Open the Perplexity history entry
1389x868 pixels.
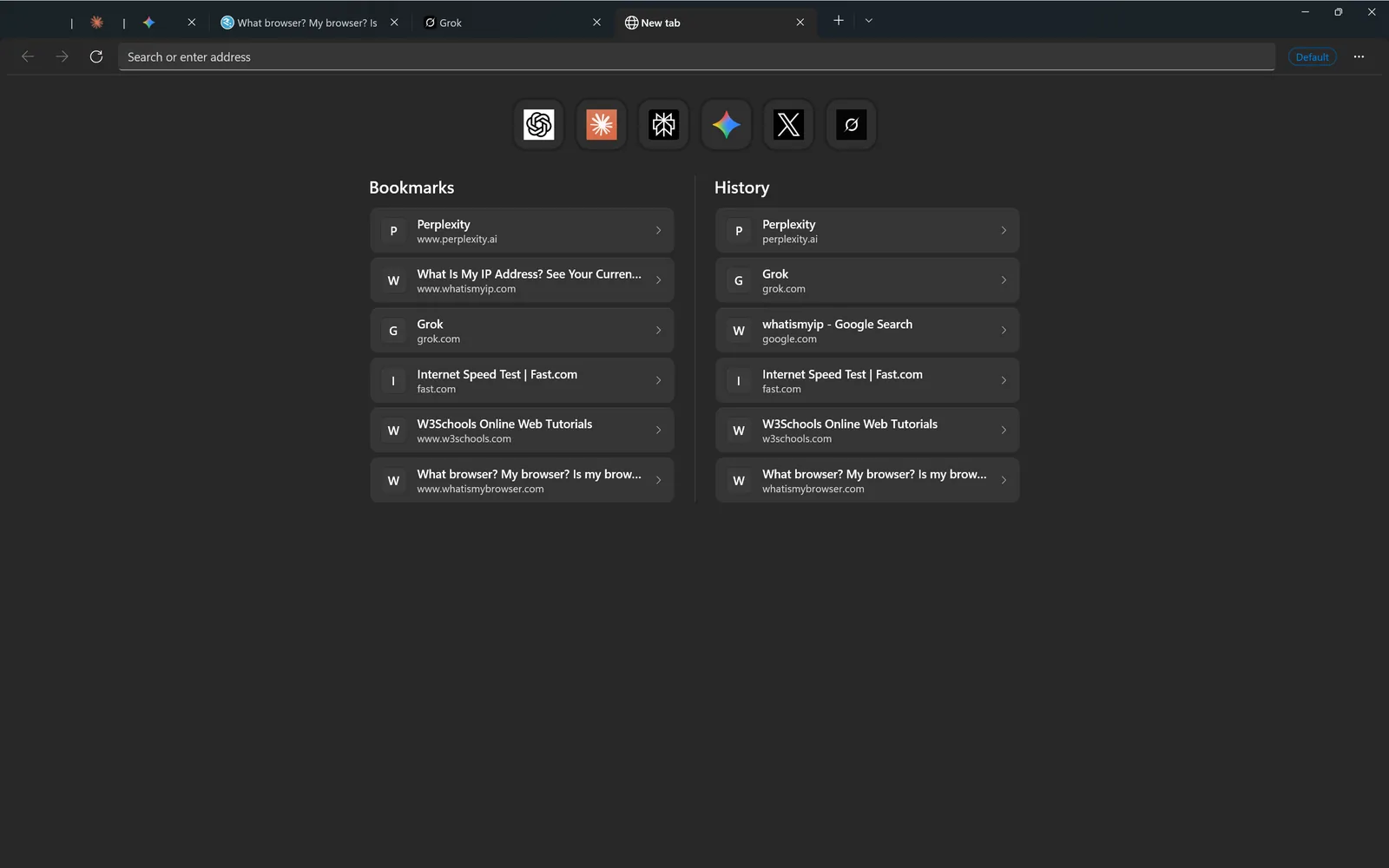pos(867,231)
